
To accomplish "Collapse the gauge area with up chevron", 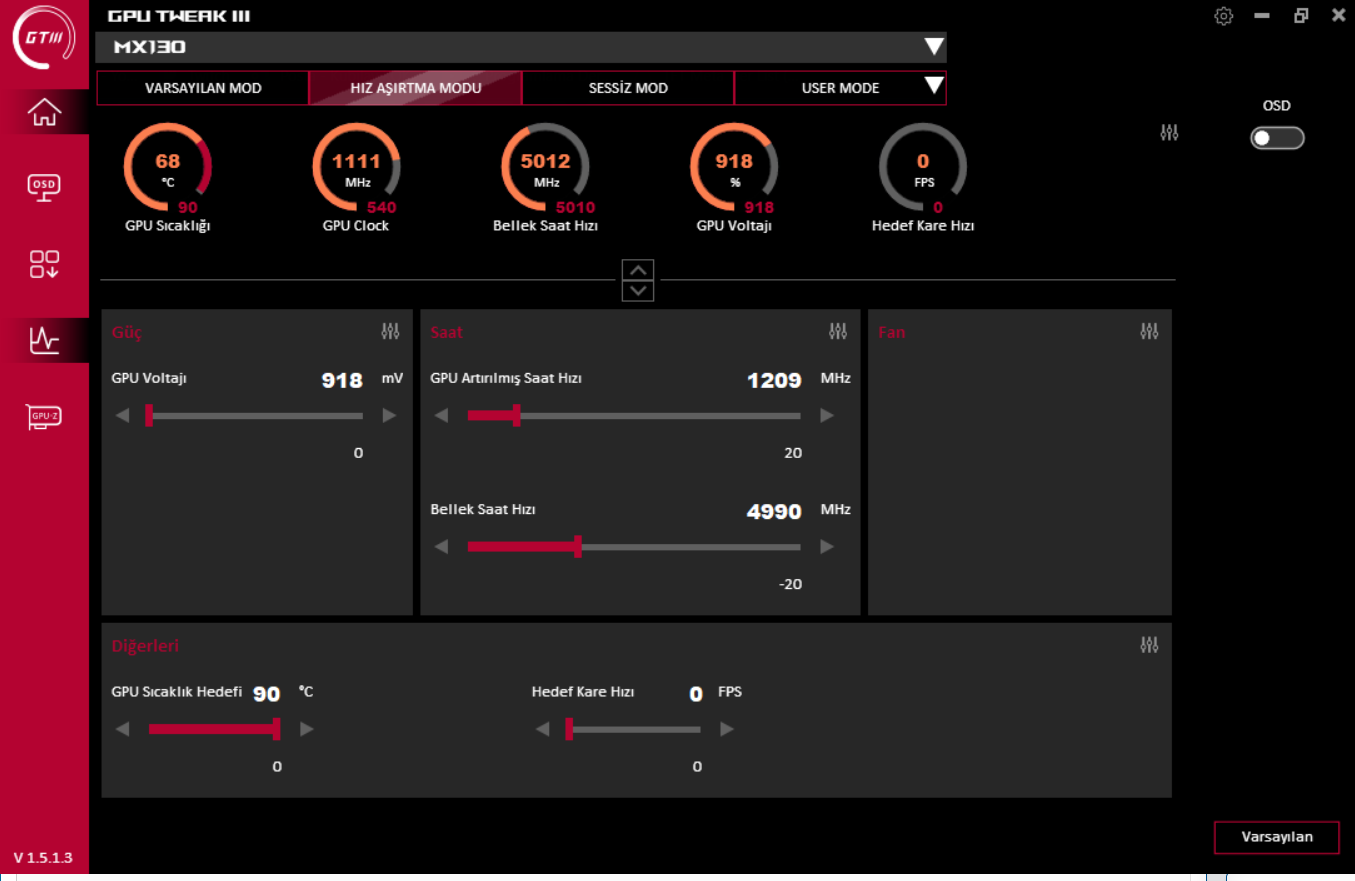I will point(637,269).
